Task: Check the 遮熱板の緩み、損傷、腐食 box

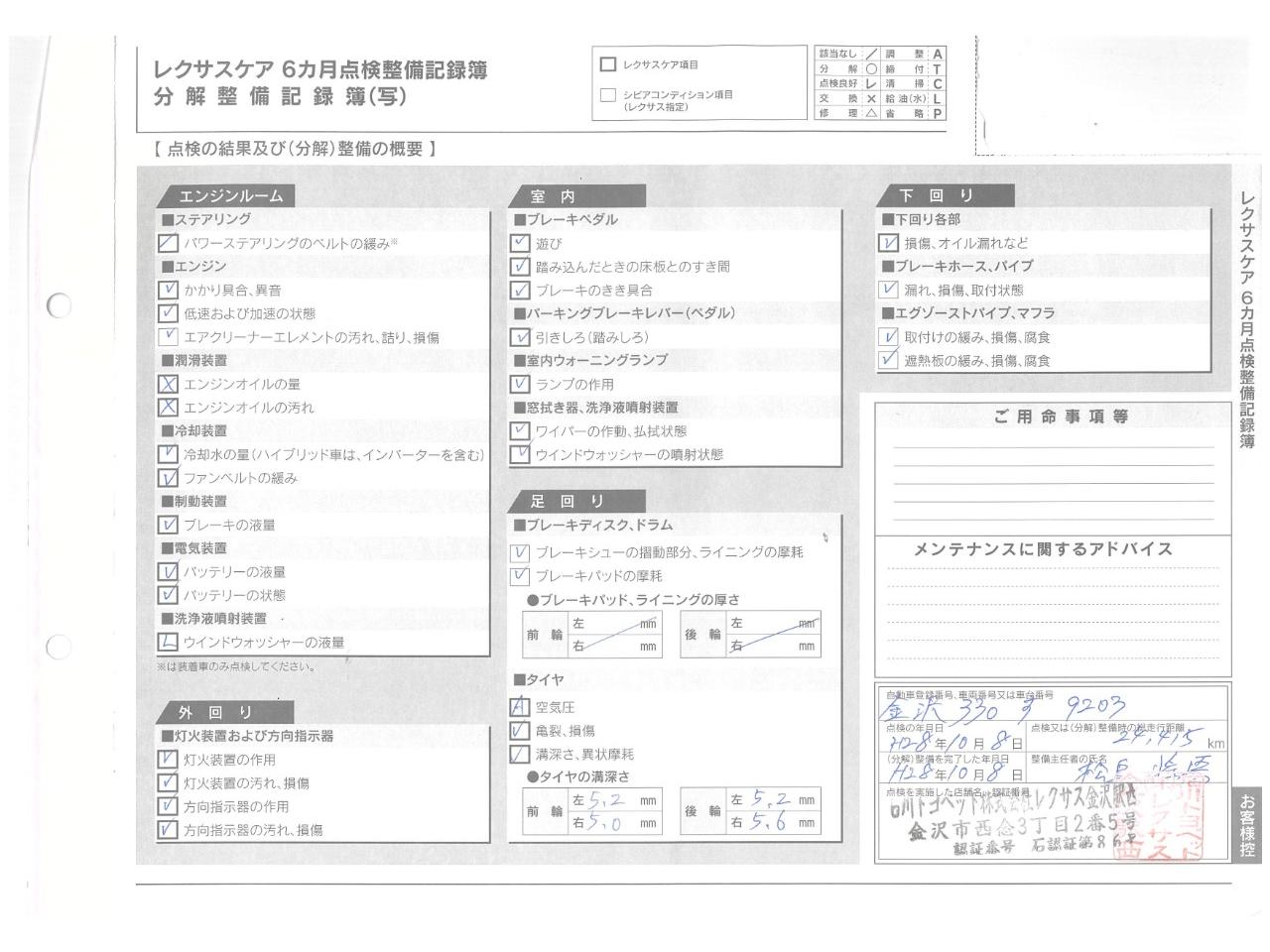Action: coord(889,360)
